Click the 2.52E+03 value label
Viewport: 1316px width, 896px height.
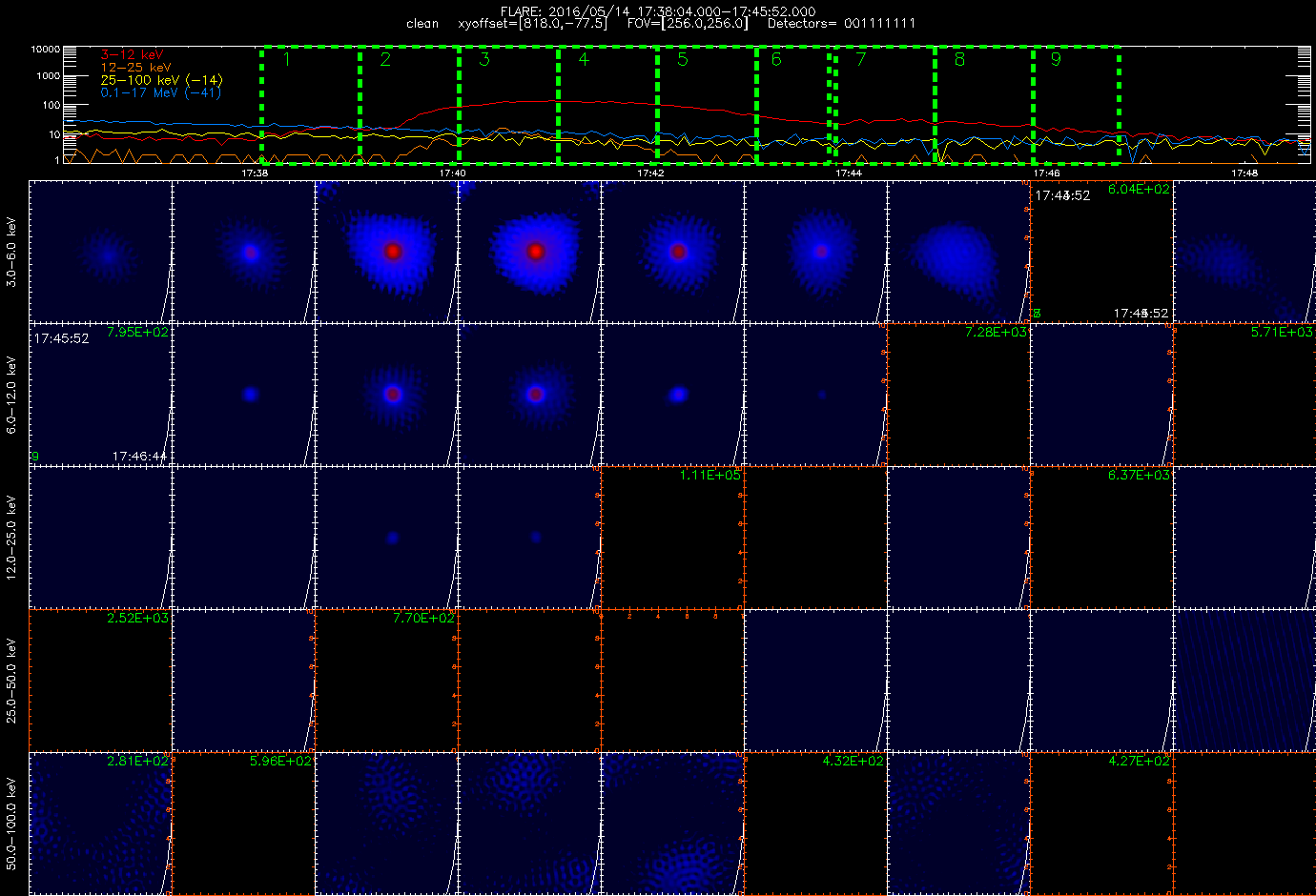[x=137, y=619]
